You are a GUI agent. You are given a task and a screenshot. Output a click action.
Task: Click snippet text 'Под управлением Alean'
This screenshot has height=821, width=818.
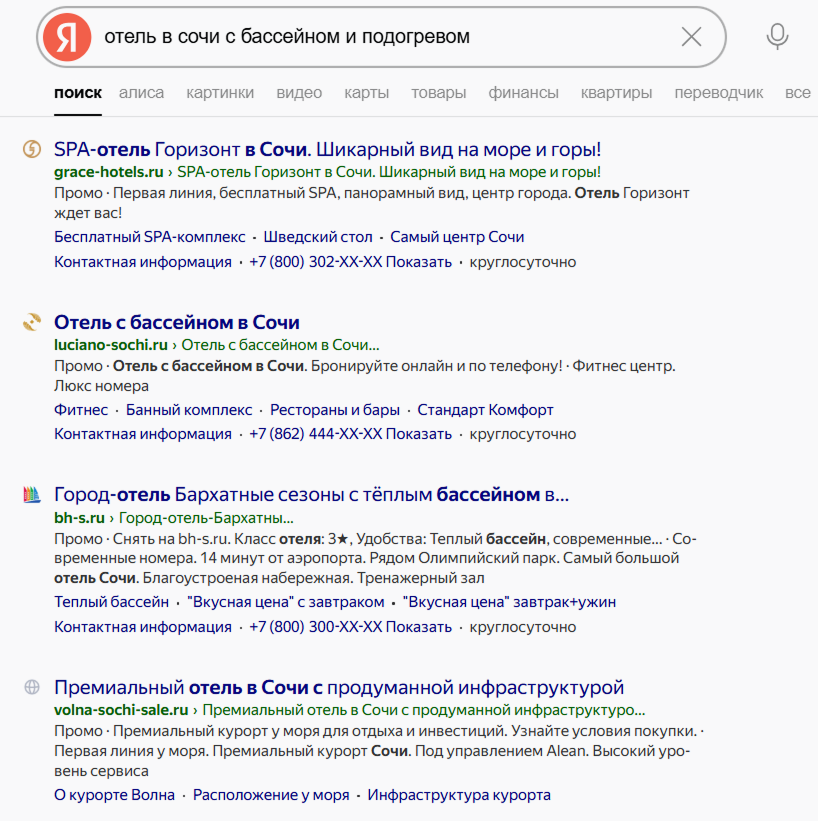[x=501, y=751]
